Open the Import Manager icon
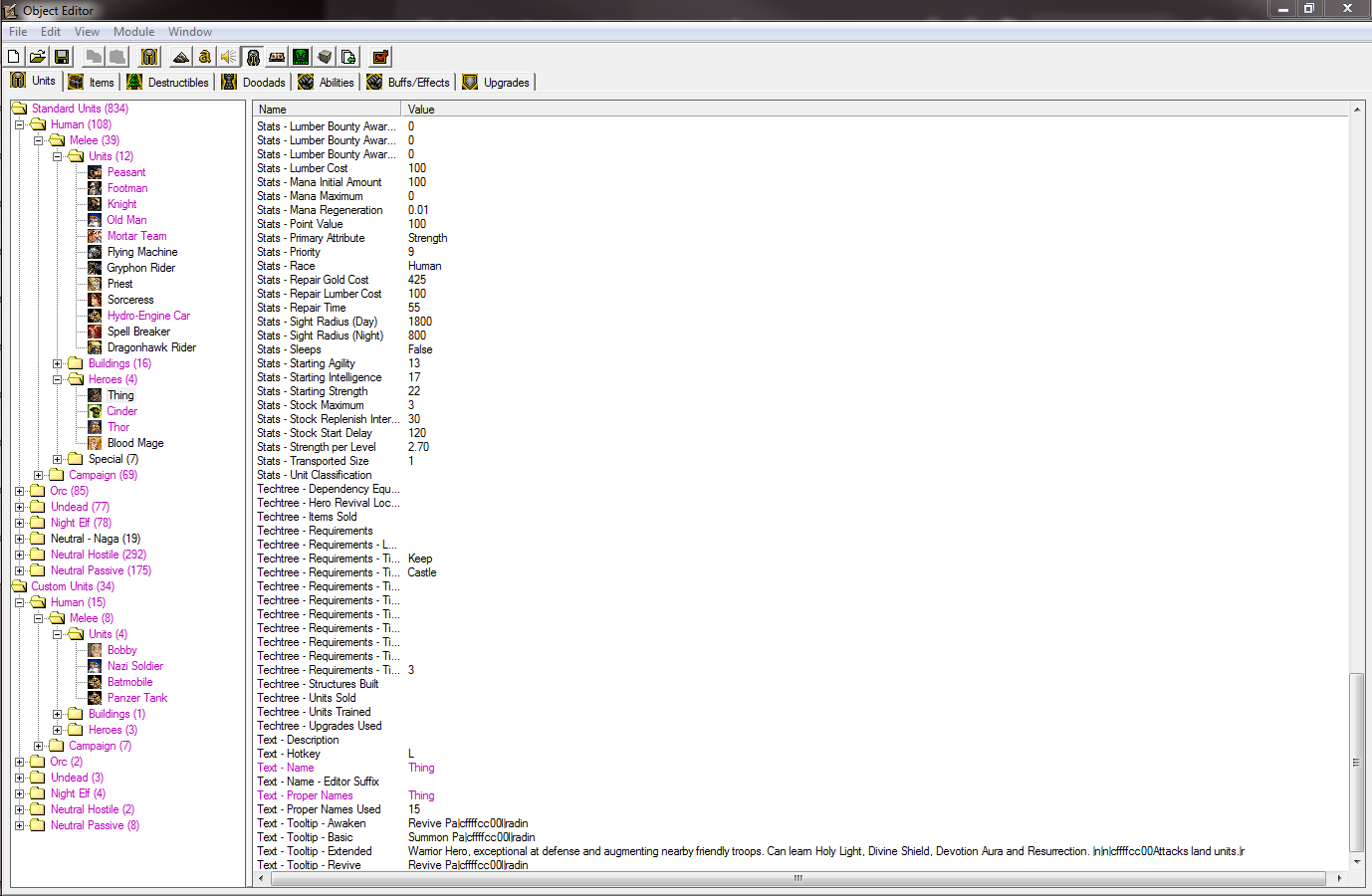Screen dimensions: 1372x896 click(x=348, y=57)
